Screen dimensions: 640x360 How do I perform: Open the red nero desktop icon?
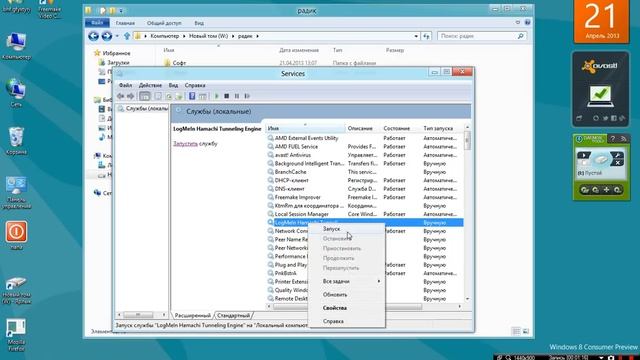point(16,235)
